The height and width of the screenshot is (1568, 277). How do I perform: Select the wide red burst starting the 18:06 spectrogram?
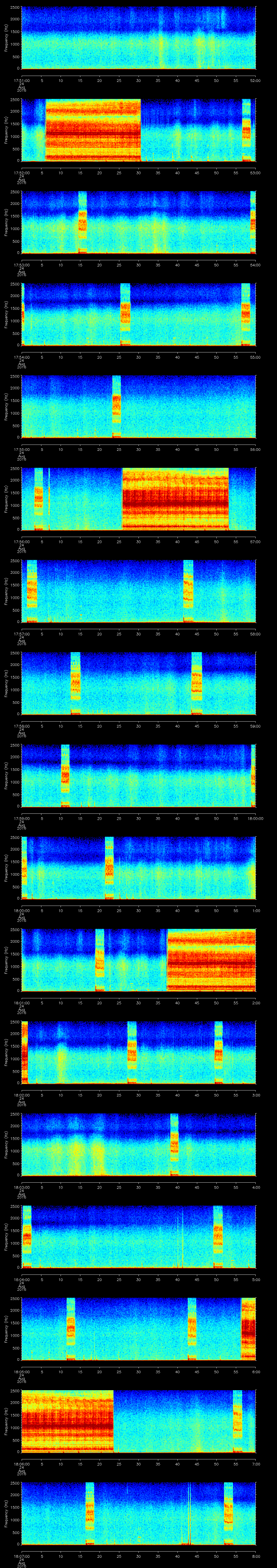(x=67, y=1421)
